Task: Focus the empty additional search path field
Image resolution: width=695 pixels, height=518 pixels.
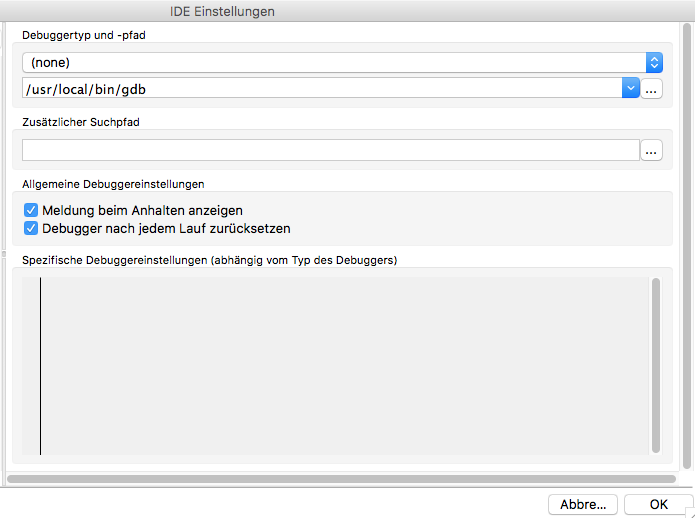Action: pyautogui.click(x=330, y=151)
